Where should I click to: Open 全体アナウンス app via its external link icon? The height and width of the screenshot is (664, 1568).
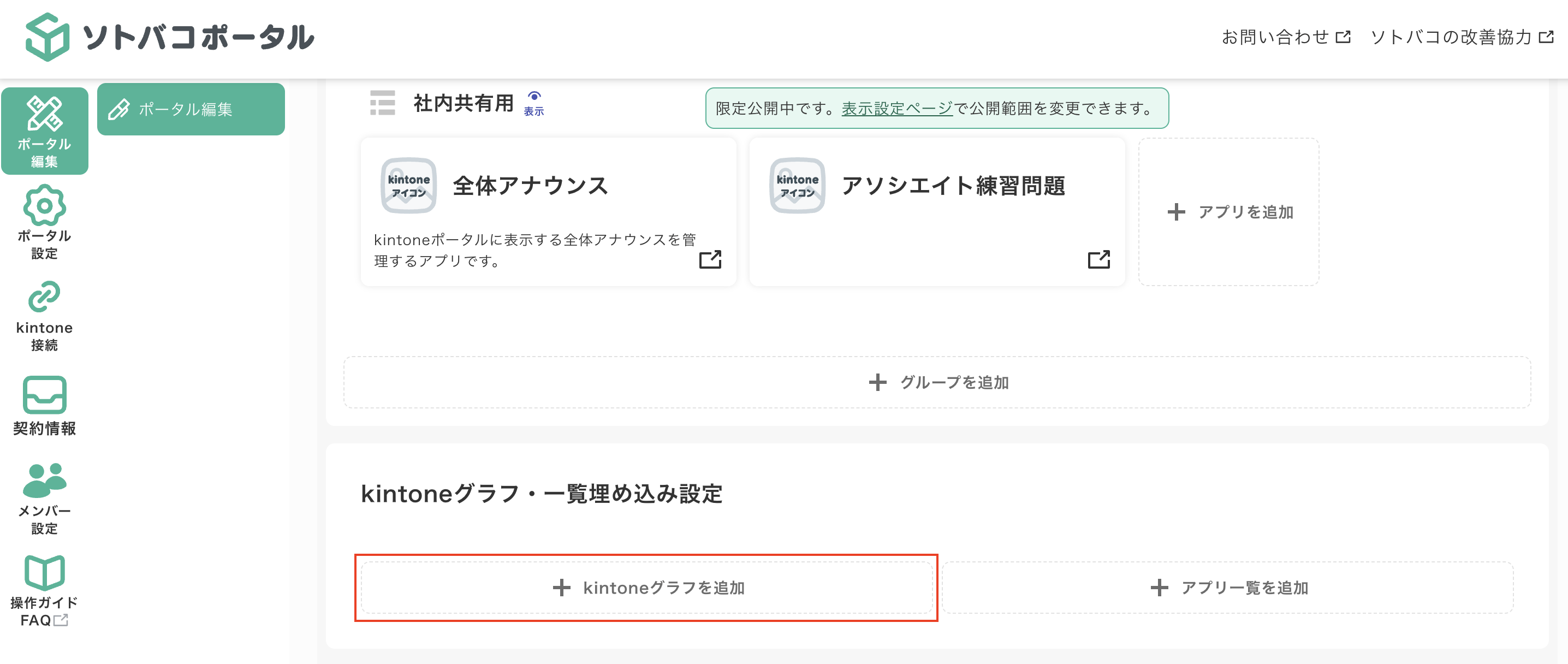tap(711, 260)
